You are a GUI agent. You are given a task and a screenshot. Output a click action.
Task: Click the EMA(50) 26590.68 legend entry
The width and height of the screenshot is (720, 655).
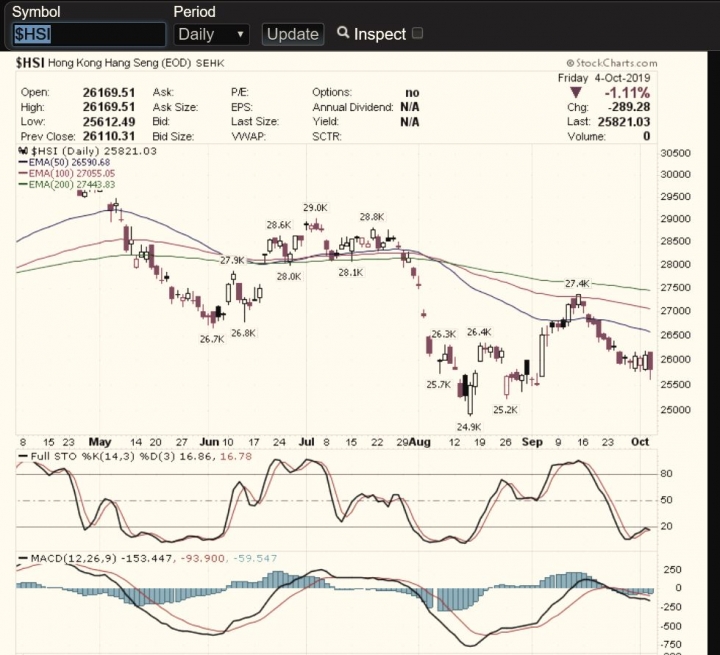(x=64, y=162)
